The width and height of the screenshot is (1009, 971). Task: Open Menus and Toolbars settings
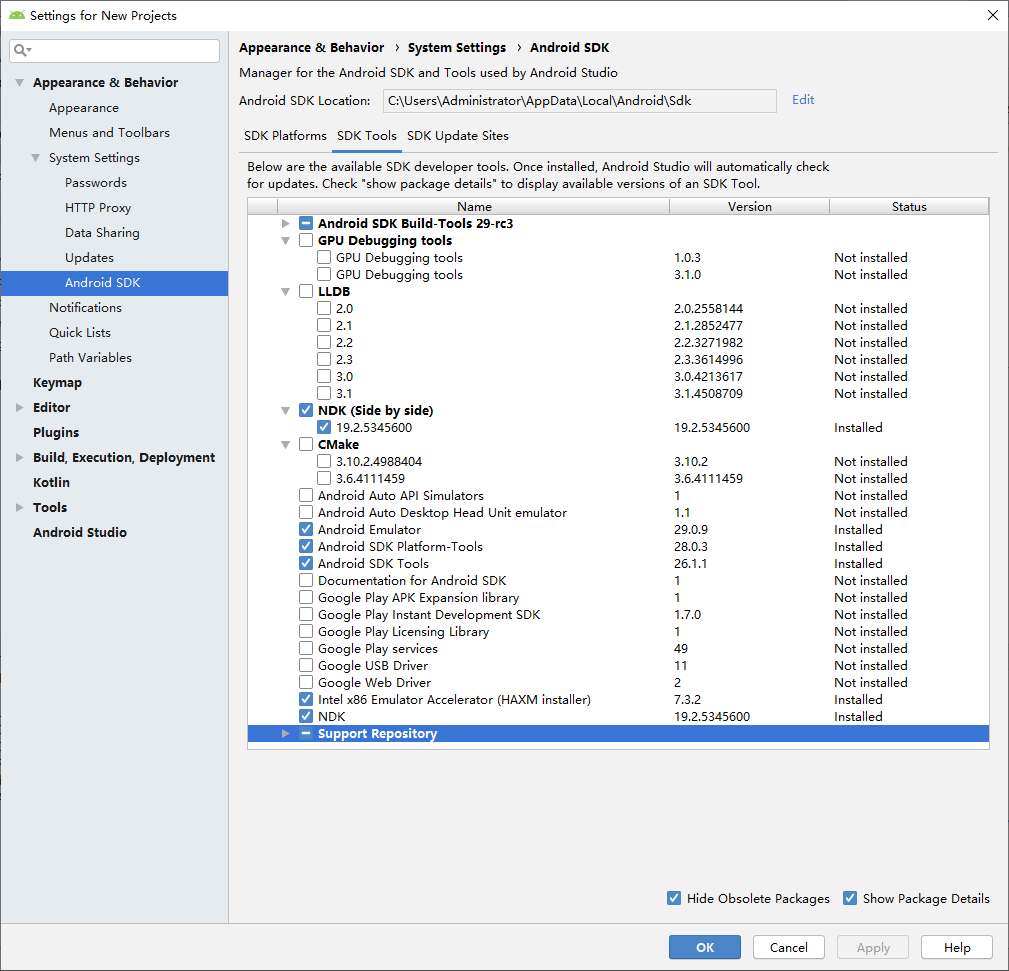(x=109, y=133)
